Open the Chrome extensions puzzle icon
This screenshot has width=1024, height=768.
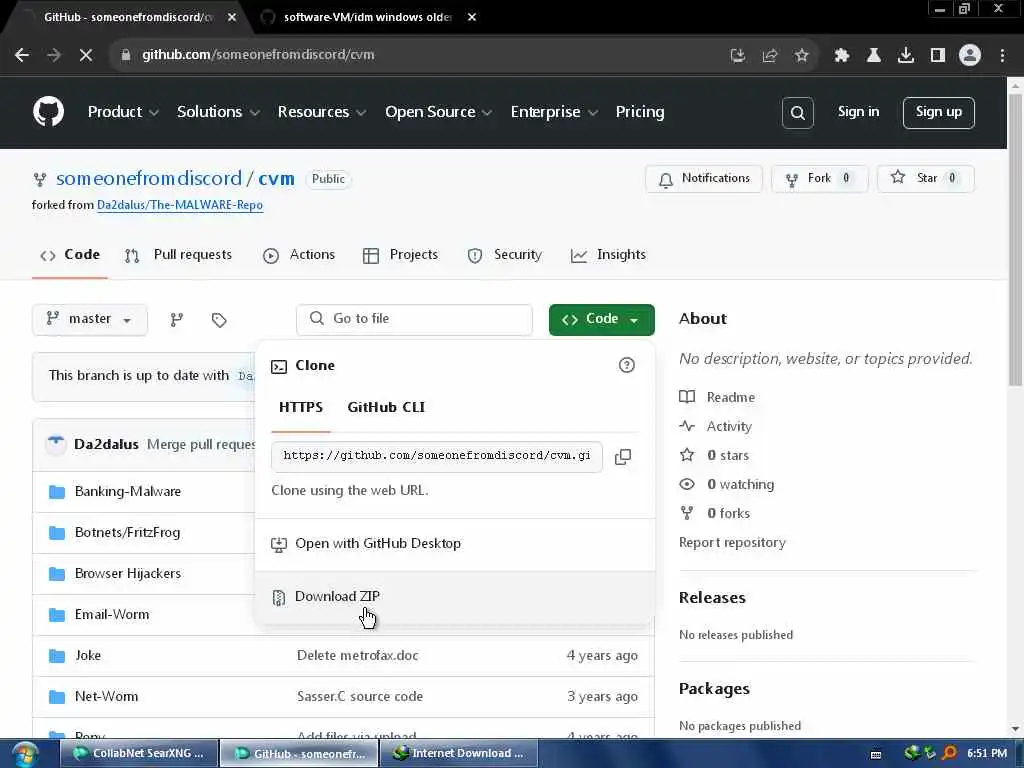pos(842,56)
